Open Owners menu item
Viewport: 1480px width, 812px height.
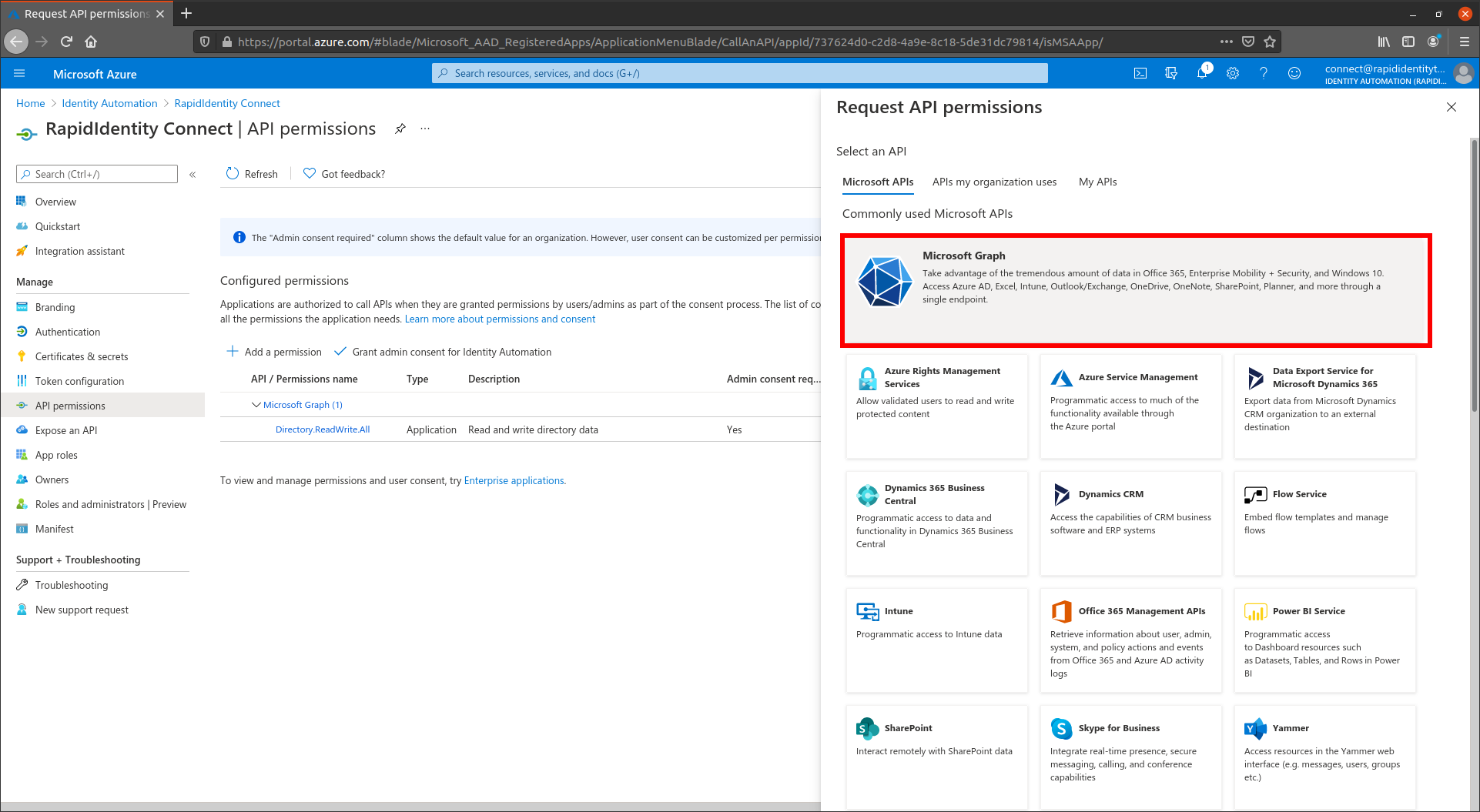pos(102,480)
